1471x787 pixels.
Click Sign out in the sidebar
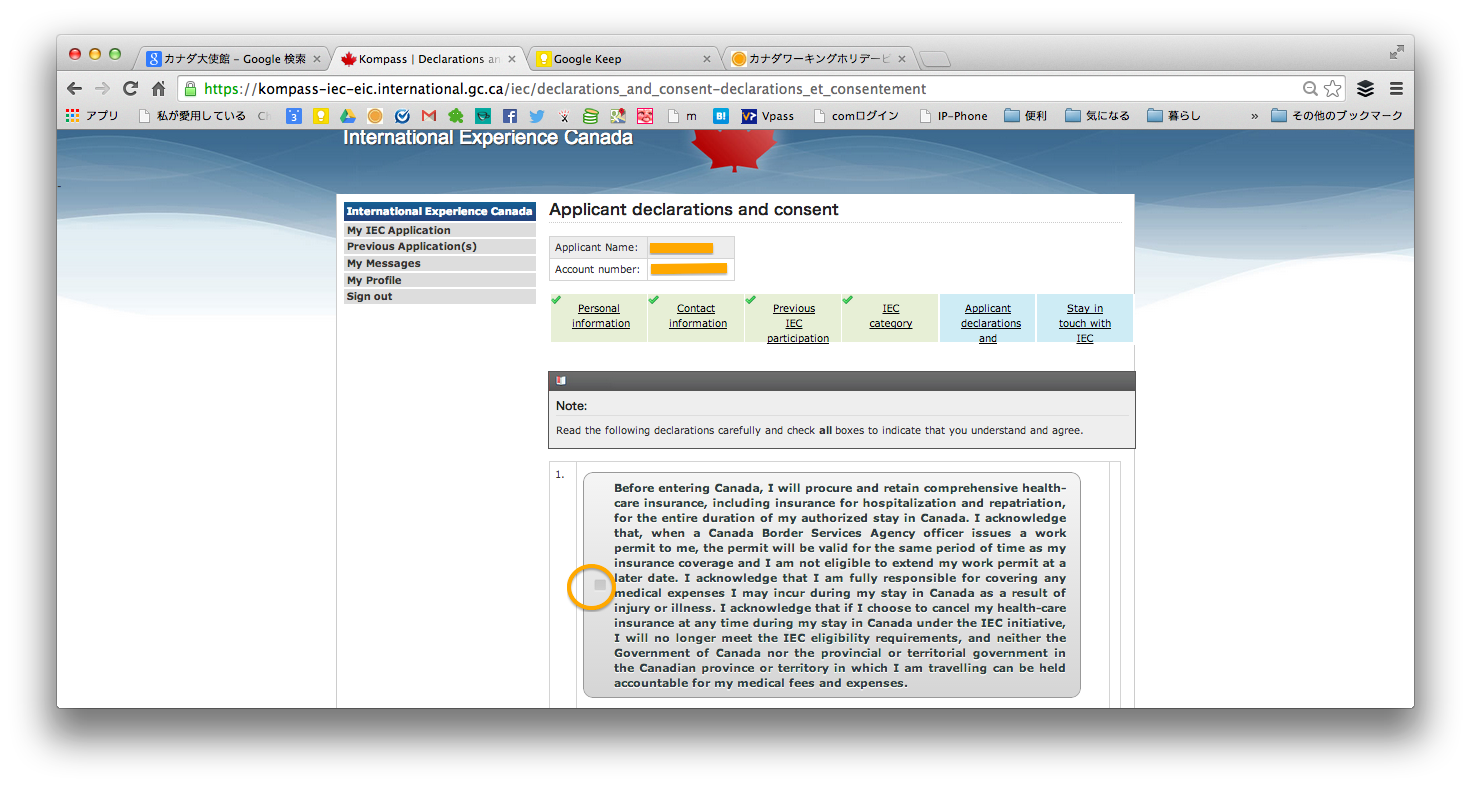pyautogui.click(x=370, y=296)
